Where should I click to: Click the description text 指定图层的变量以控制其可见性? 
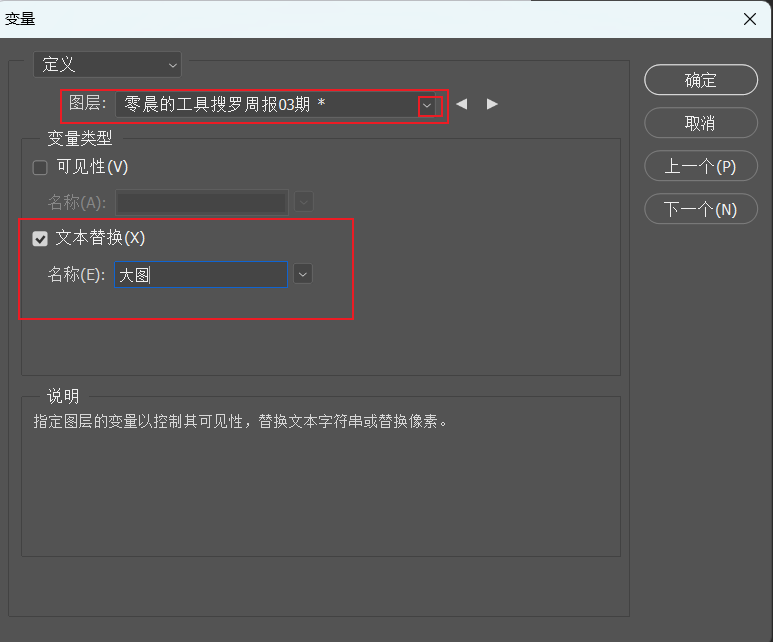[x=138, y=422]
